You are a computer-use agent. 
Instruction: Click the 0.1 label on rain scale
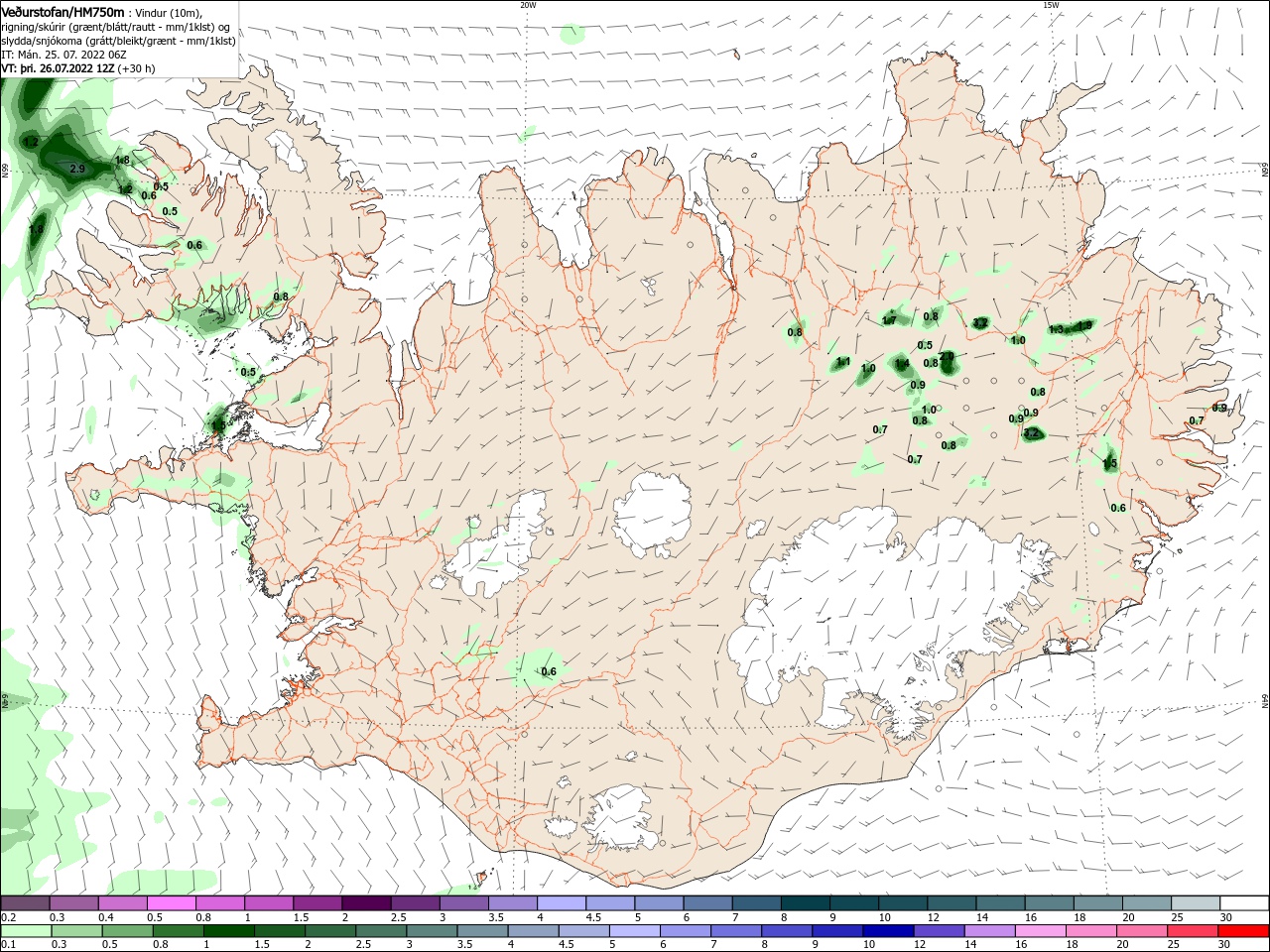coord(8,945)
